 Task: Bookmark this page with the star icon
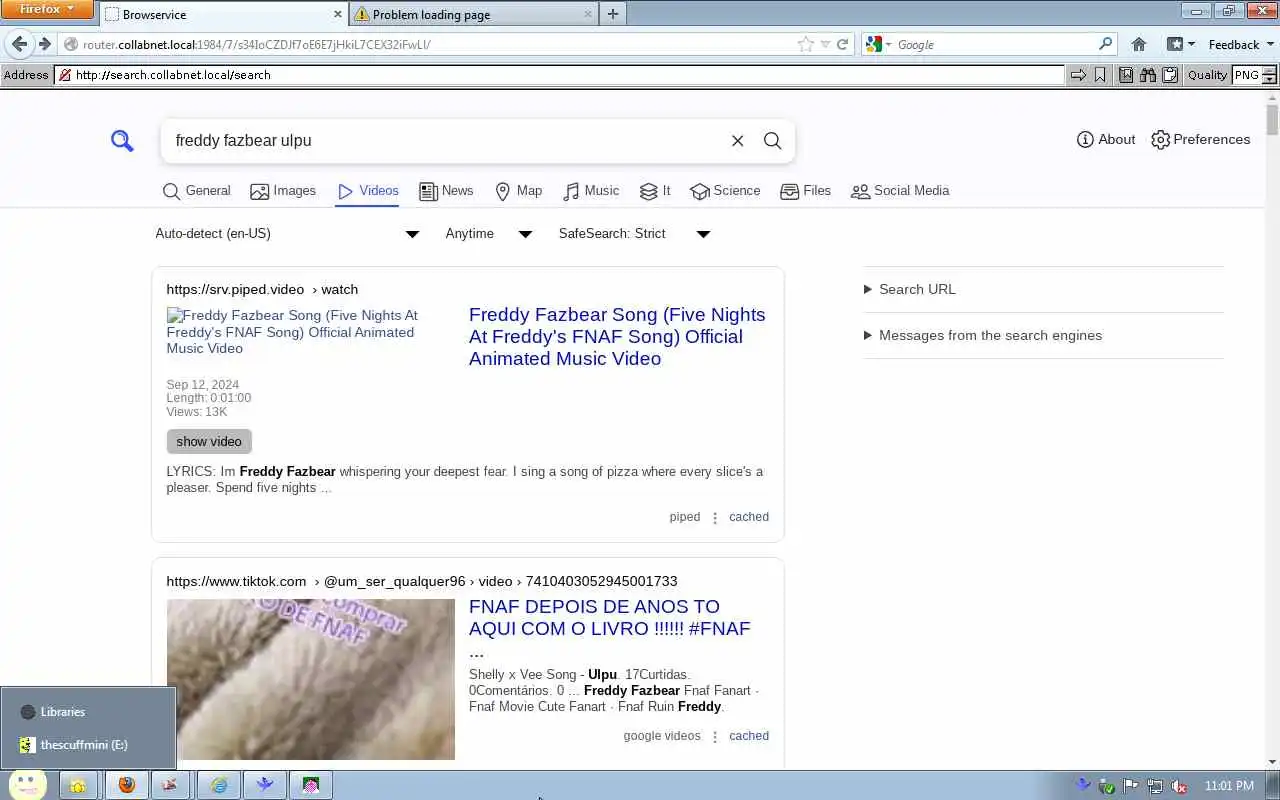pyautogui.click(x=806, y=44)
